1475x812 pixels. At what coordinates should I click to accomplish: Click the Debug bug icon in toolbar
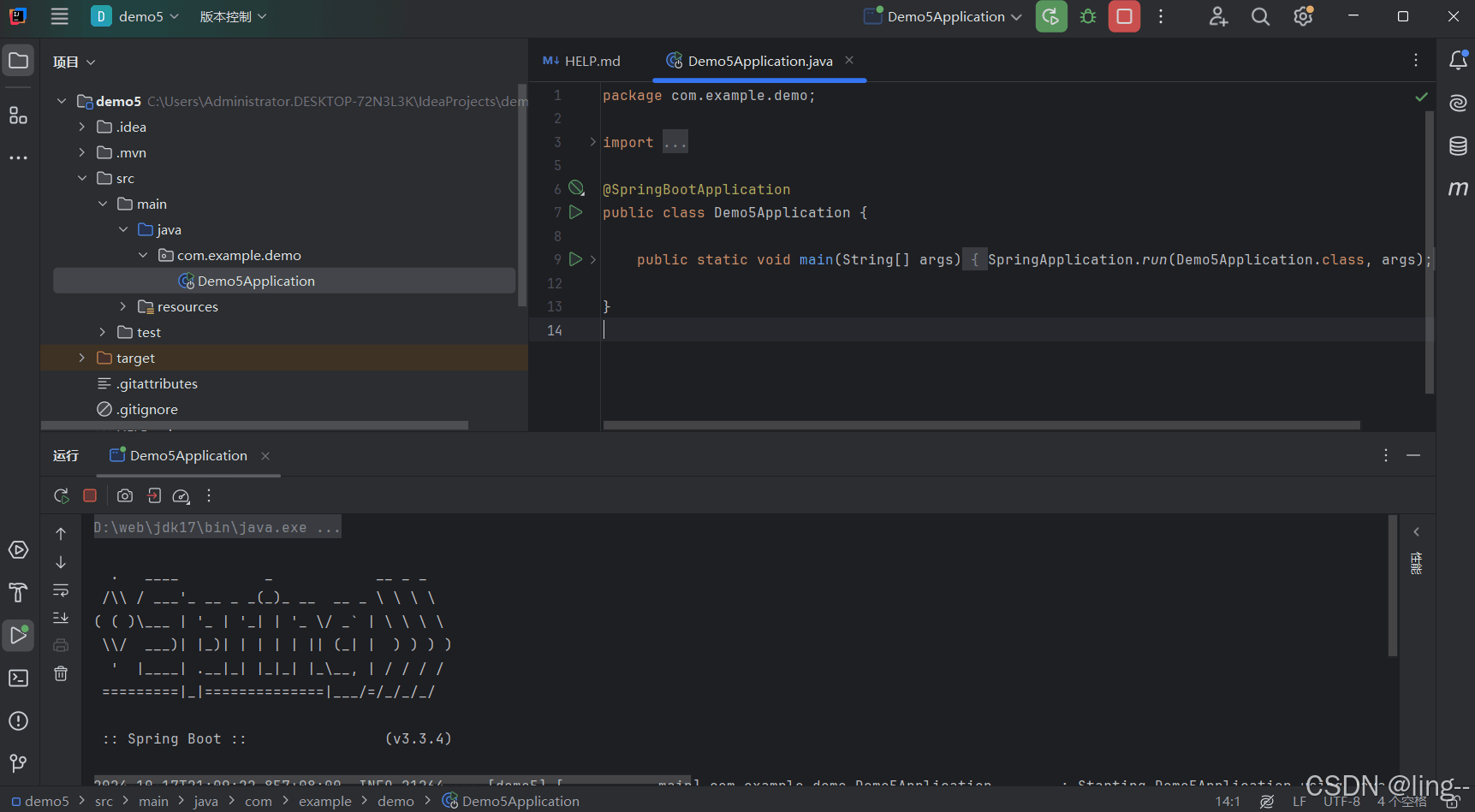(x=1088, y=16)
